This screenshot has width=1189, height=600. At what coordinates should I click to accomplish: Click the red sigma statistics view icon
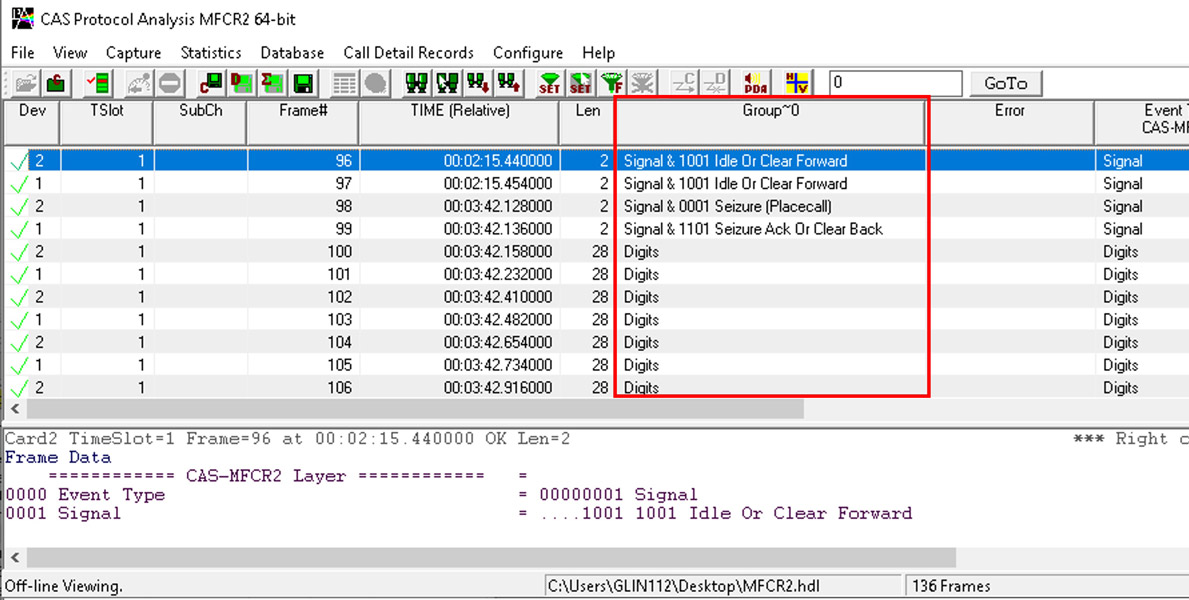272,83
